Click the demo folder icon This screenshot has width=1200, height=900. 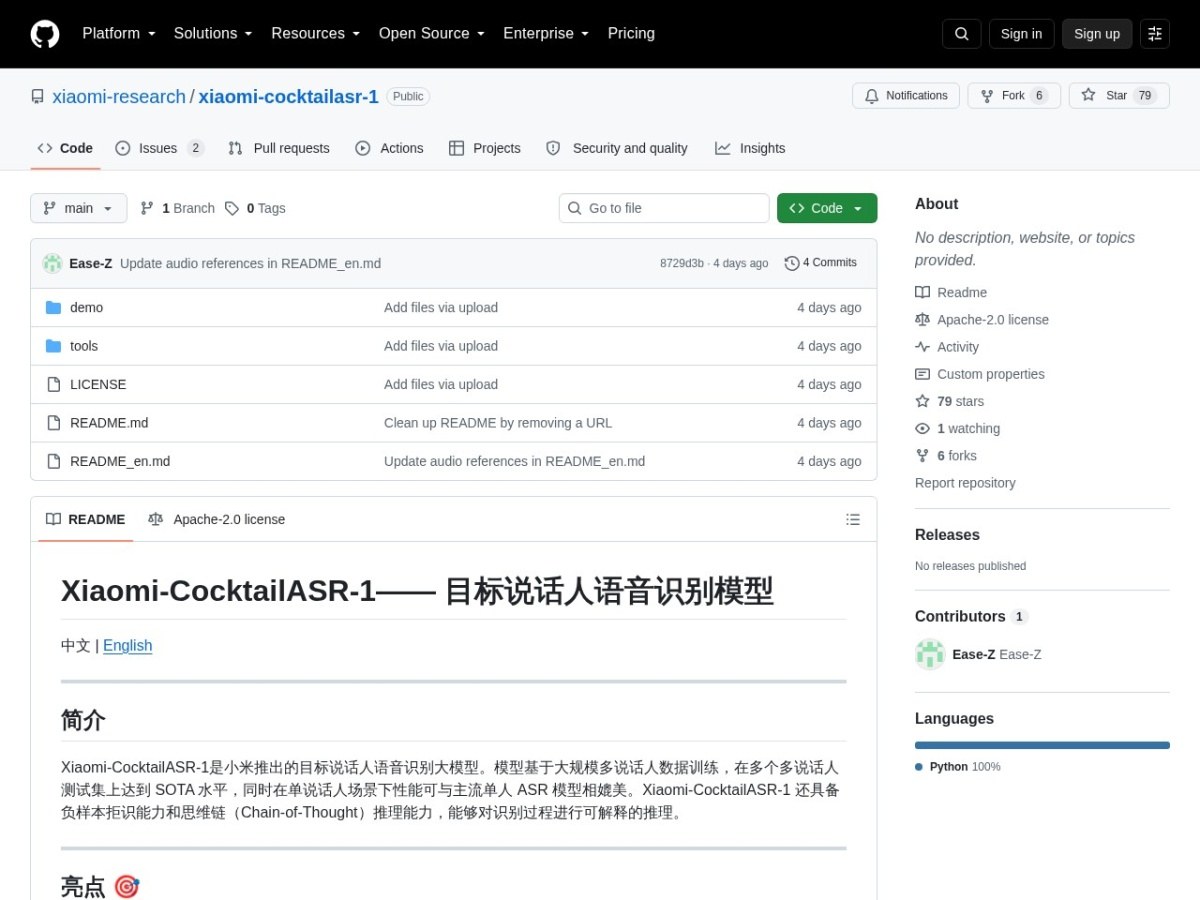coord(54,308)
